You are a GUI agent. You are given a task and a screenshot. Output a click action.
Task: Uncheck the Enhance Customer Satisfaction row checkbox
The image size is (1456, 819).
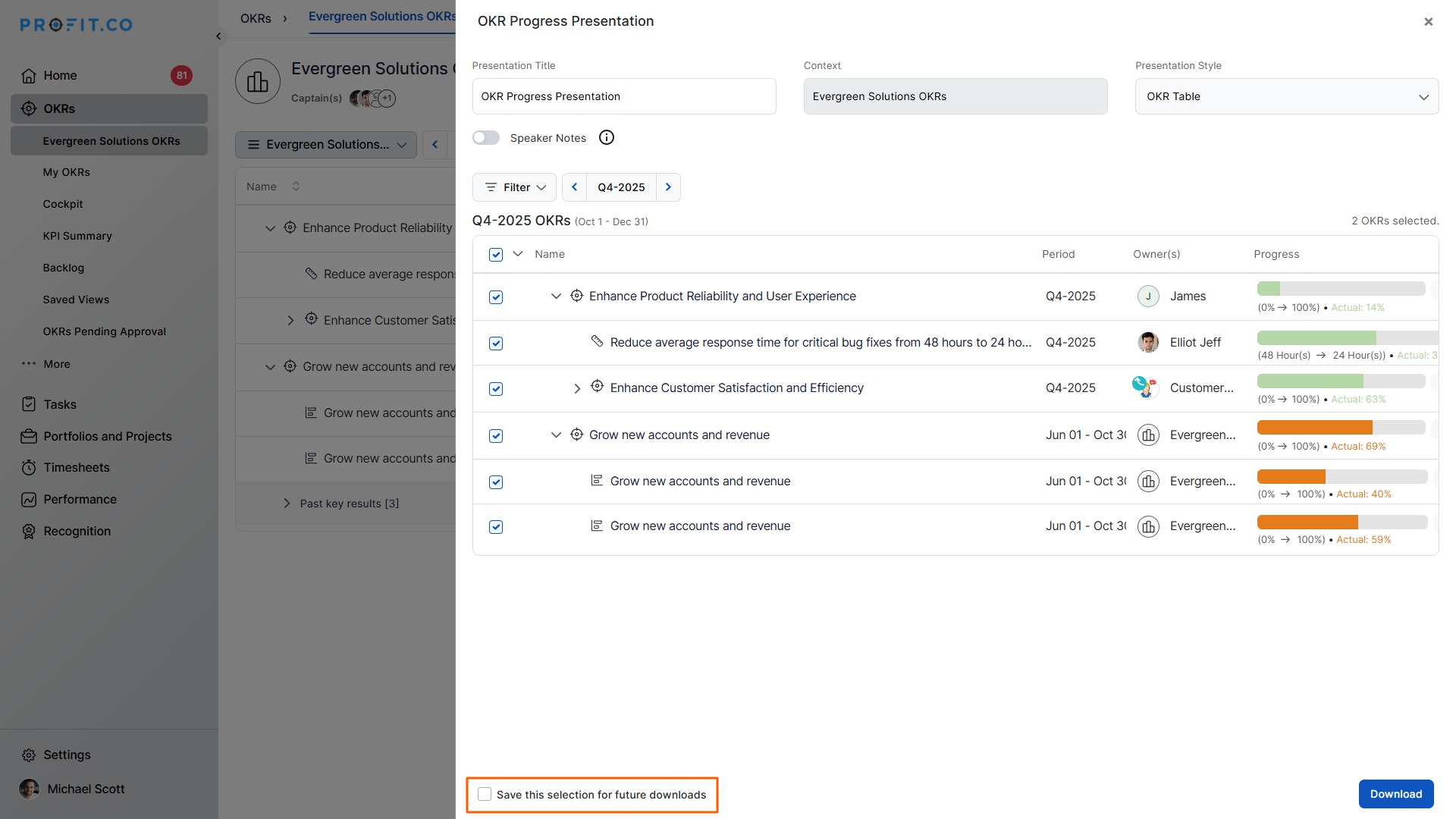(496, 389)
